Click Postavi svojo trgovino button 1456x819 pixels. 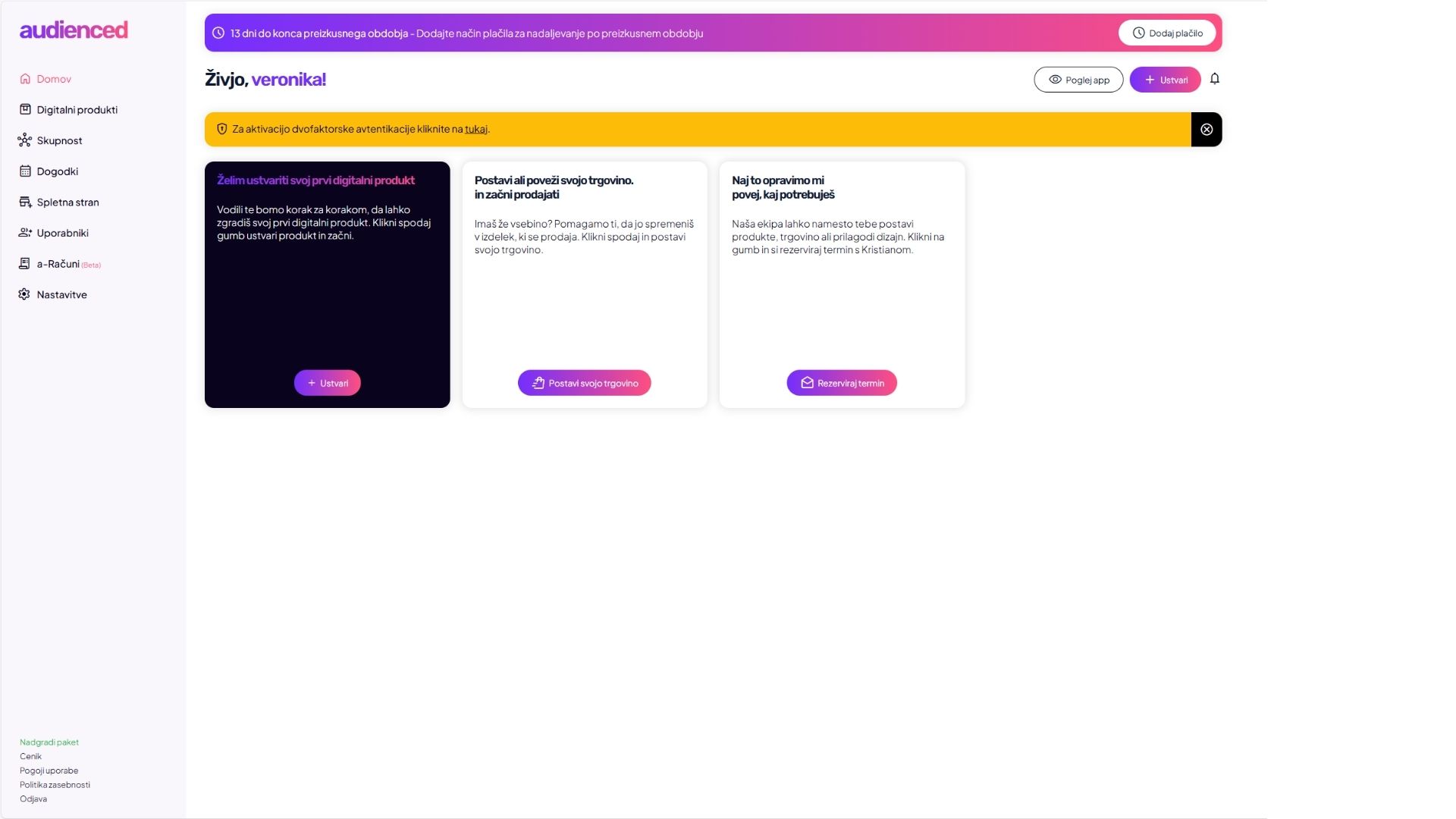[584, 383]
